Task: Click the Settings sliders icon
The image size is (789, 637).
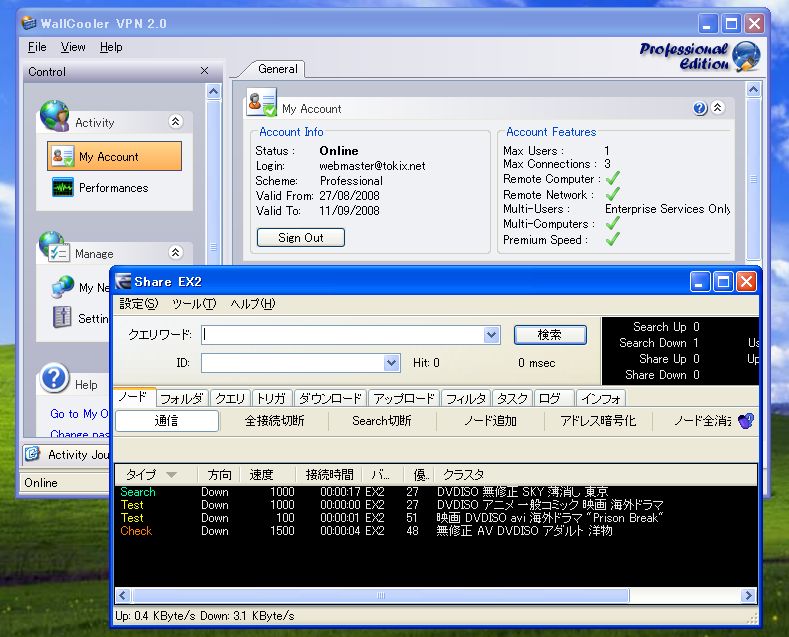Action: [x=62, y=317]
